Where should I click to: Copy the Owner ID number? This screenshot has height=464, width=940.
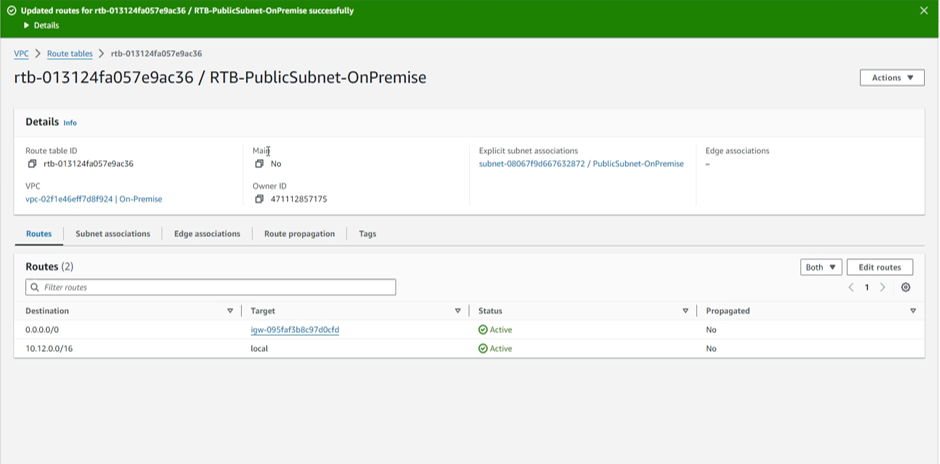point(259,199)
